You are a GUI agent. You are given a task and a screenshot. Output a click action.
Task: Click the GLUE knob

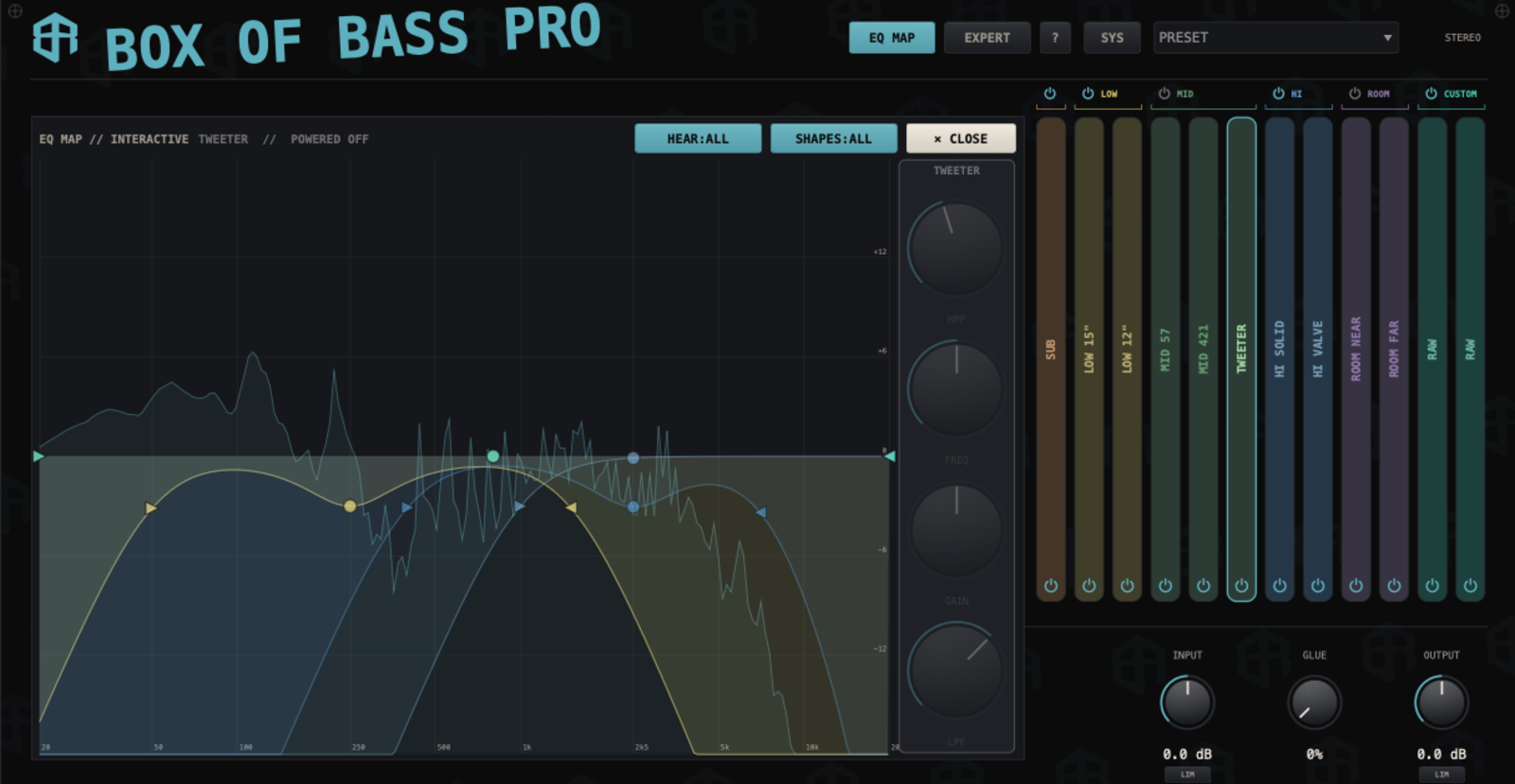[x=1314, y=703]
